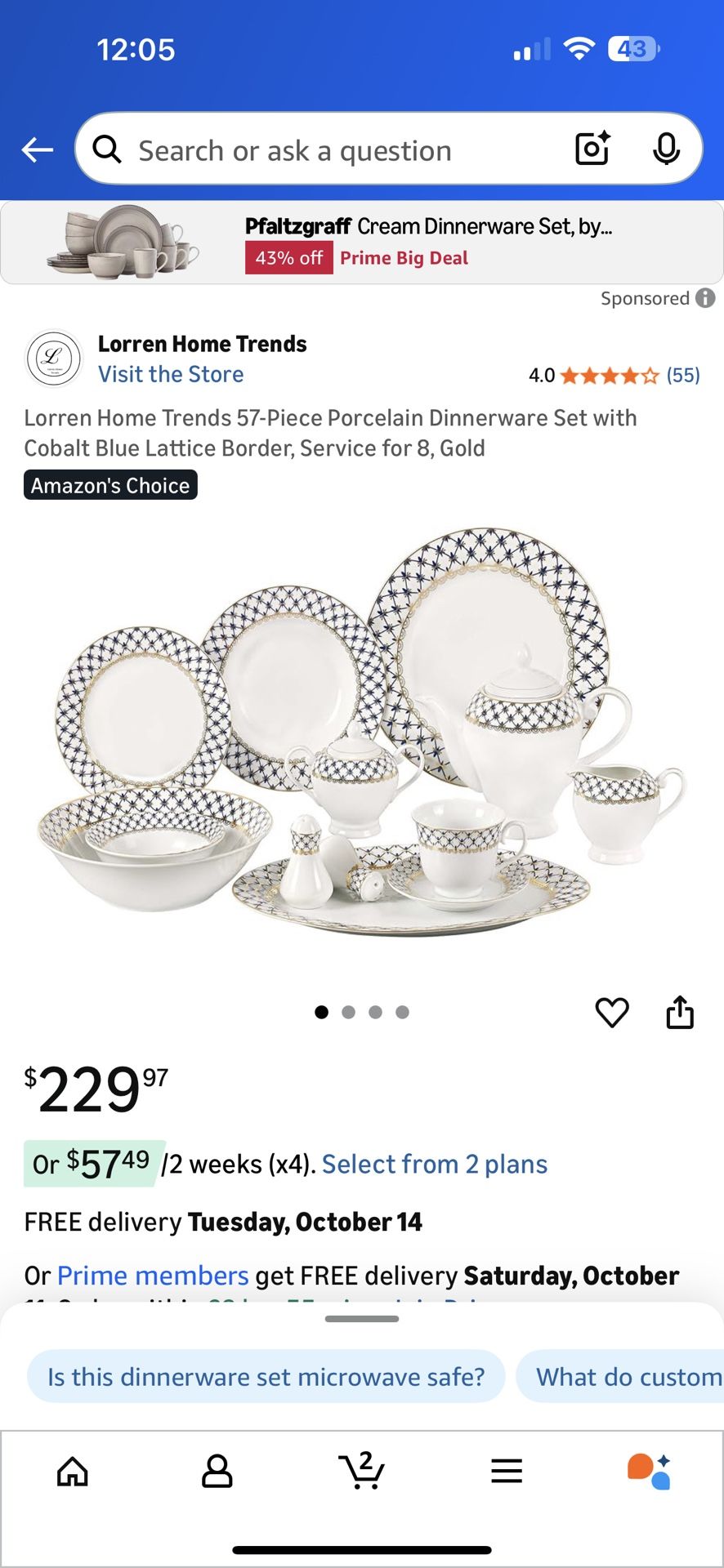The height and width of the screenshot is (1568, 724).
Task: Go to Home tab icon
Action: (x=73, y=1472)
